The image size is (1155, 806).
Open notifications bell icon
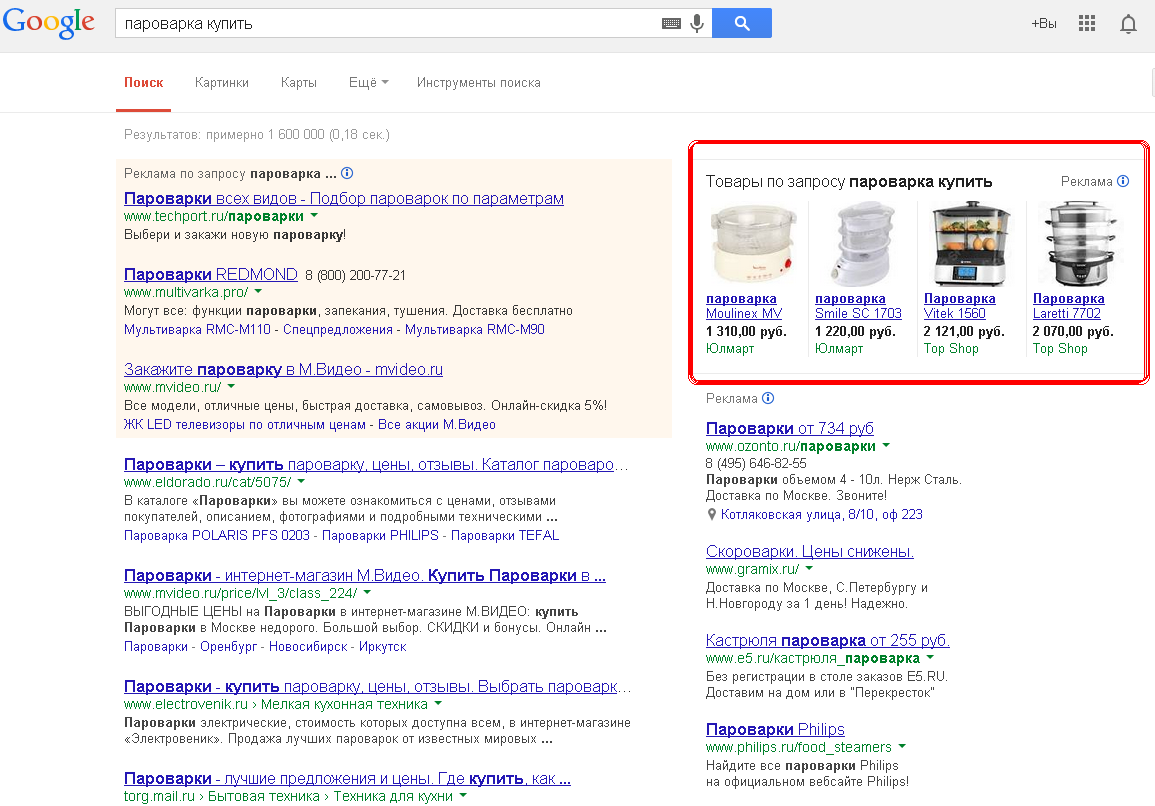[x=1128, y=24]
